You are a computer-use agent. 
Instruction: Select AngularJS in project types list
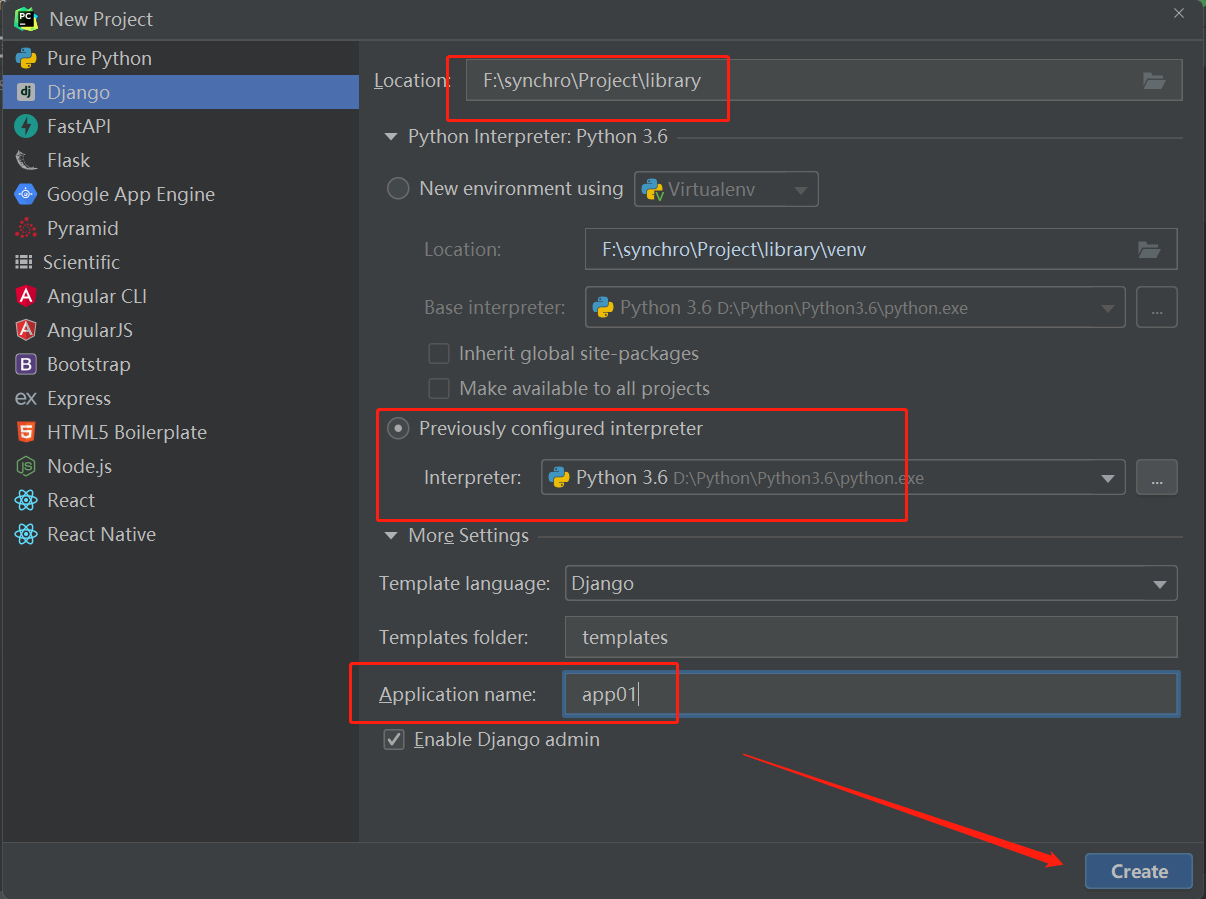click(x=180, y=330)
